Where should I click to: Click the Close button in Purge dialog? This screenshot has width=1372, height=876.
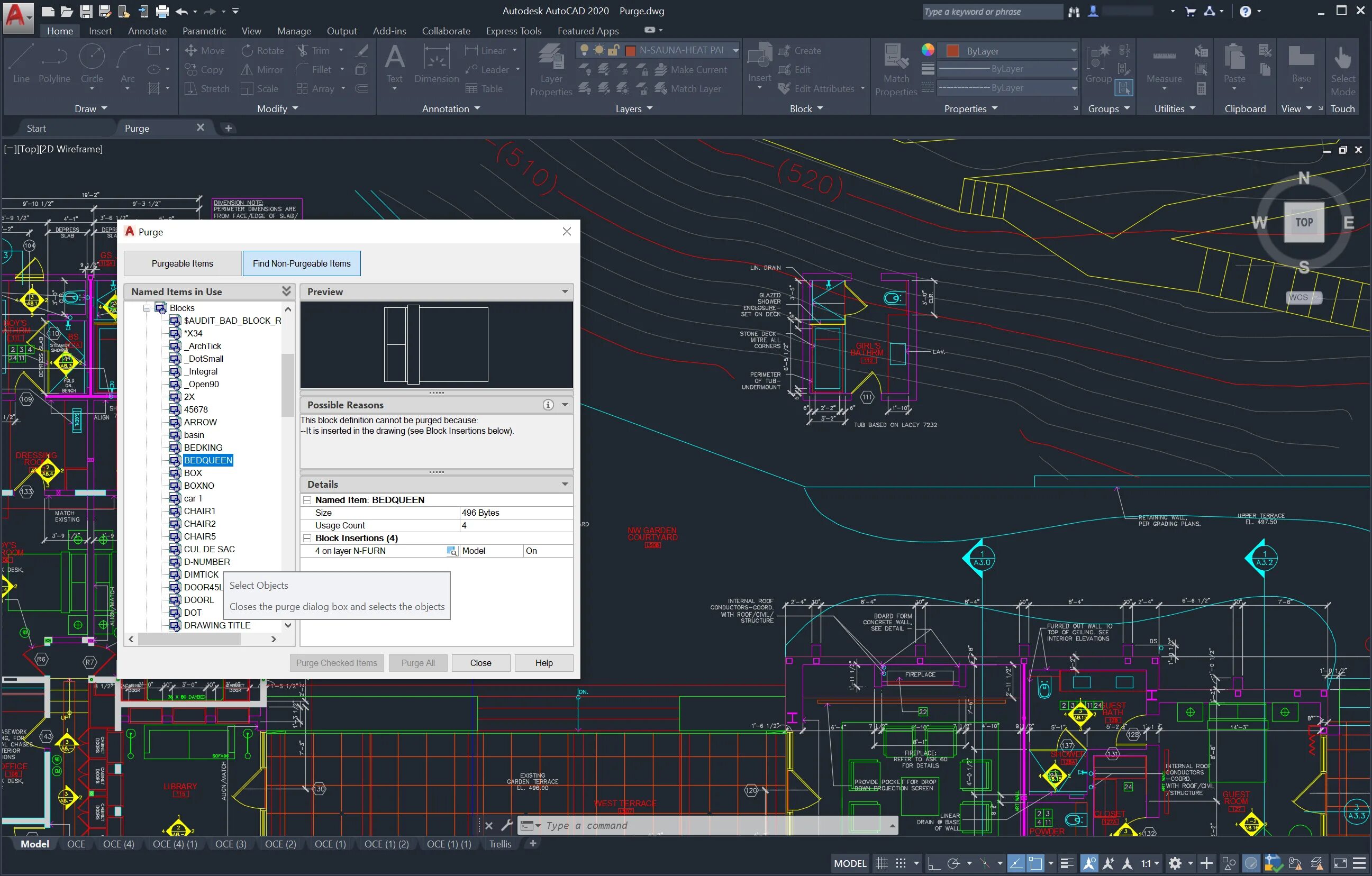480,663
